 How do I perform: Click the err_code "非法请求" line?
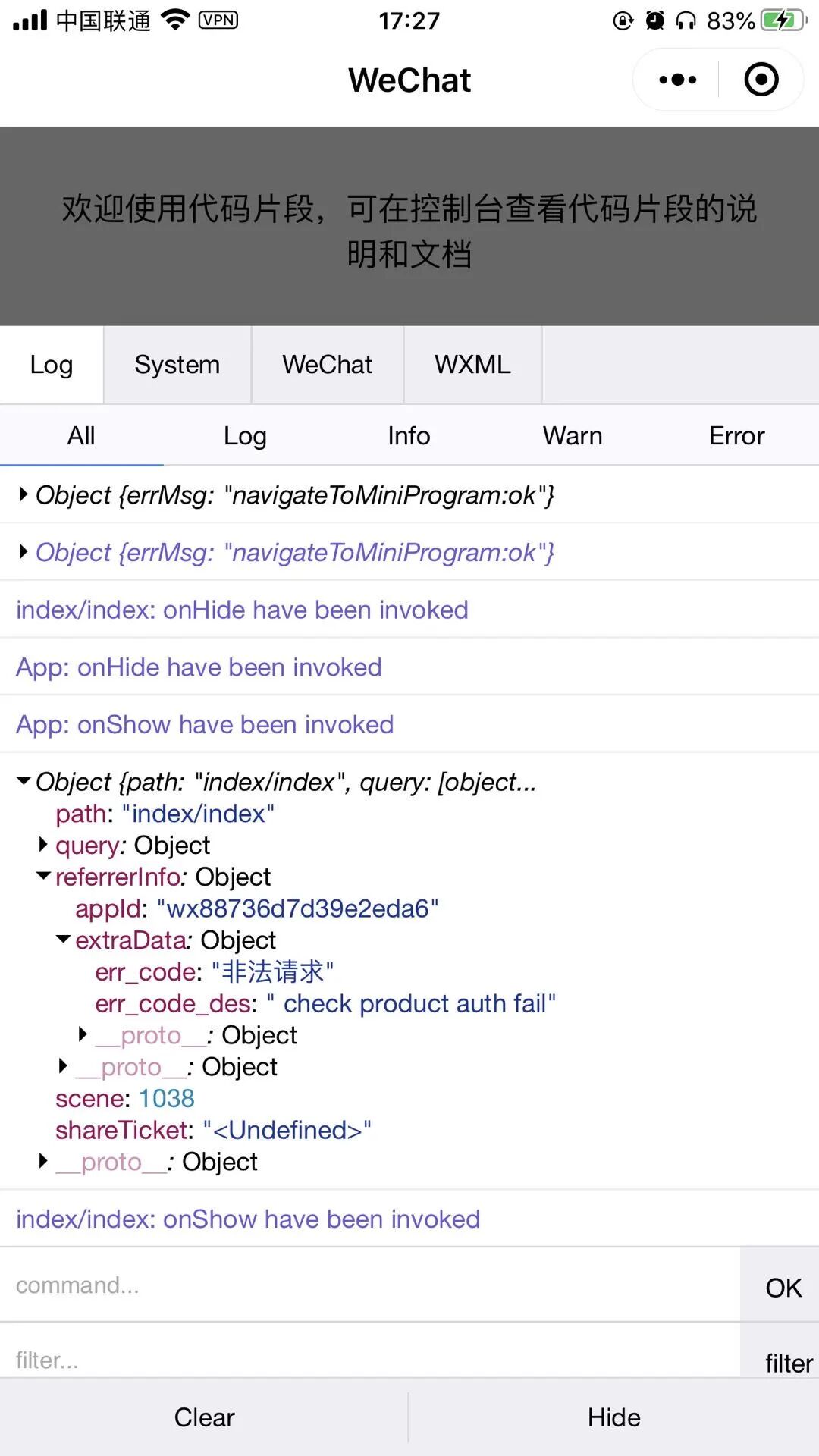pyautogui.click(x=215, y=971)
